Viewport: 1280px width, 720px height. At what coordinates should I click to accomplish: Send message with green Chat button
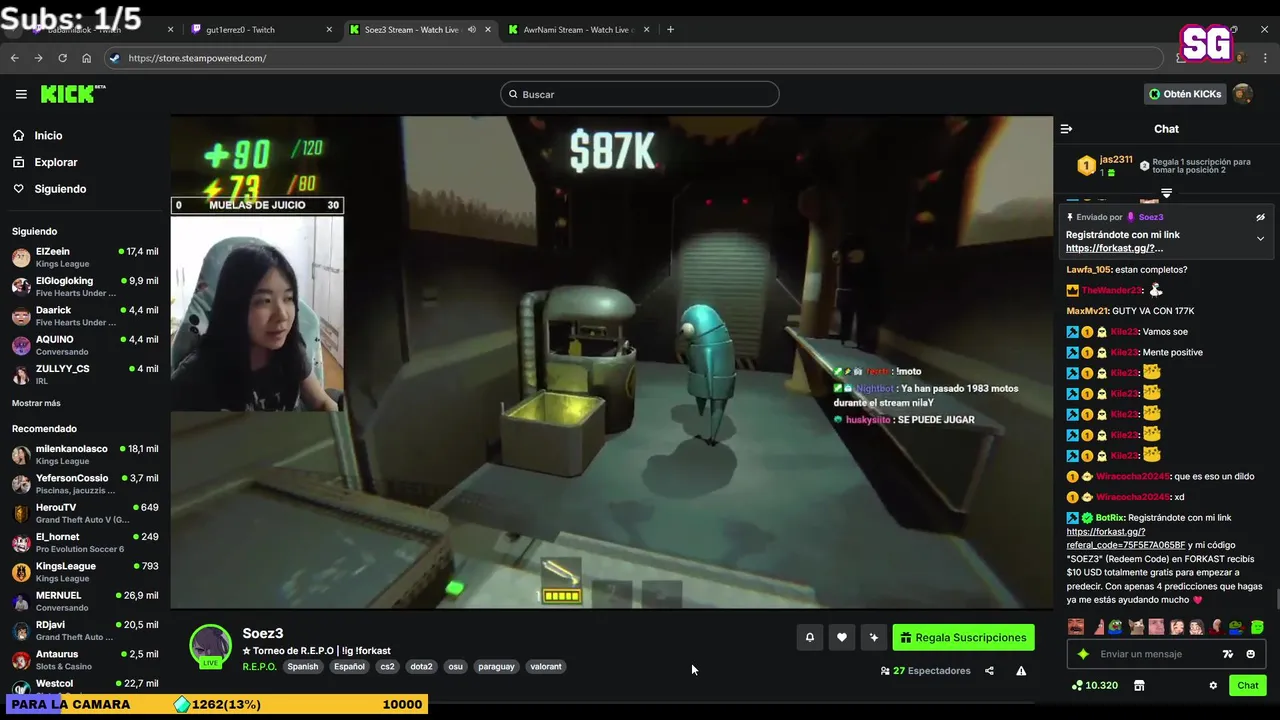(x=1248, y=685)
